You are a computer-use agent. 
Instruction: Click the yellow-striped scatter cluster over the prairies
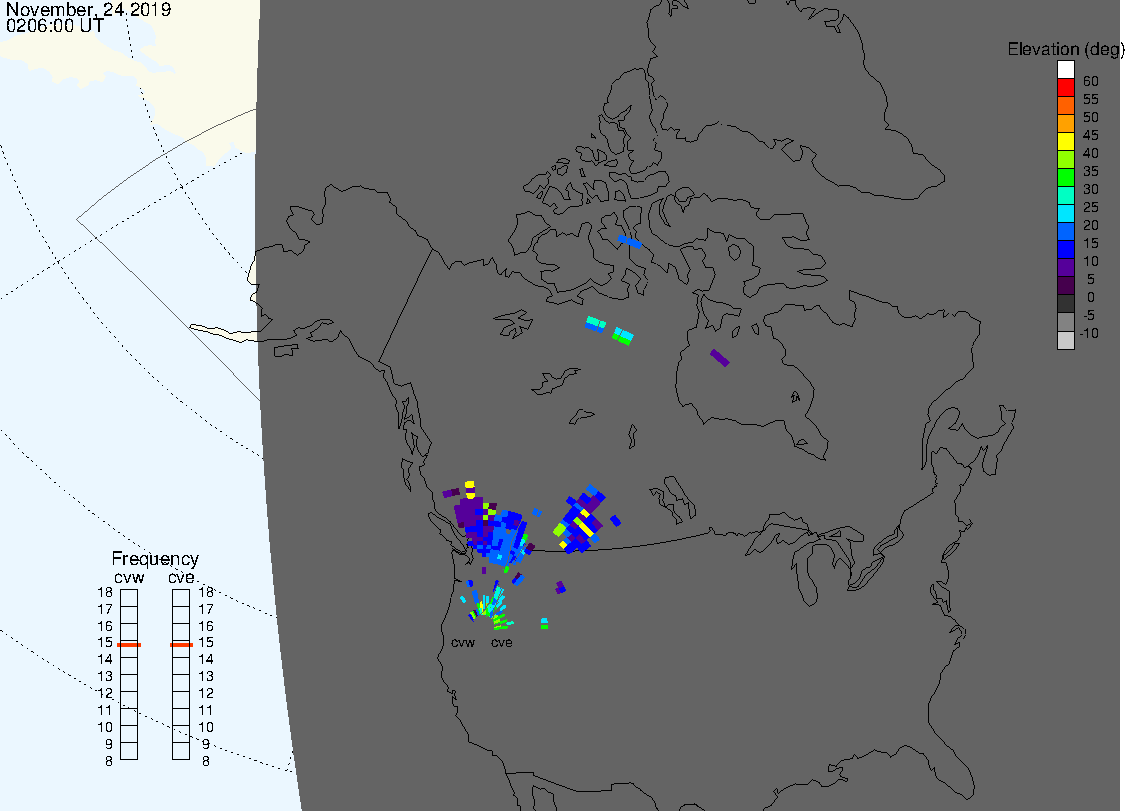581,522
